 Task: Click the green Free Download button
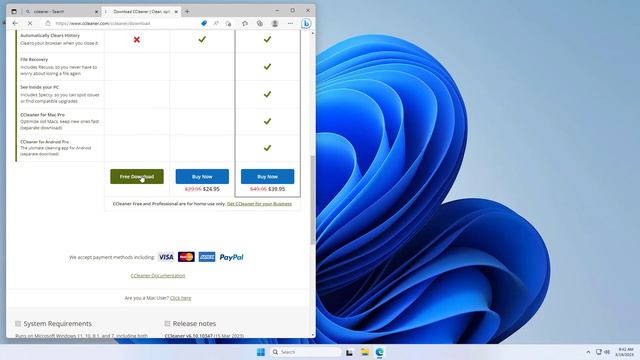tap(137, 176)
